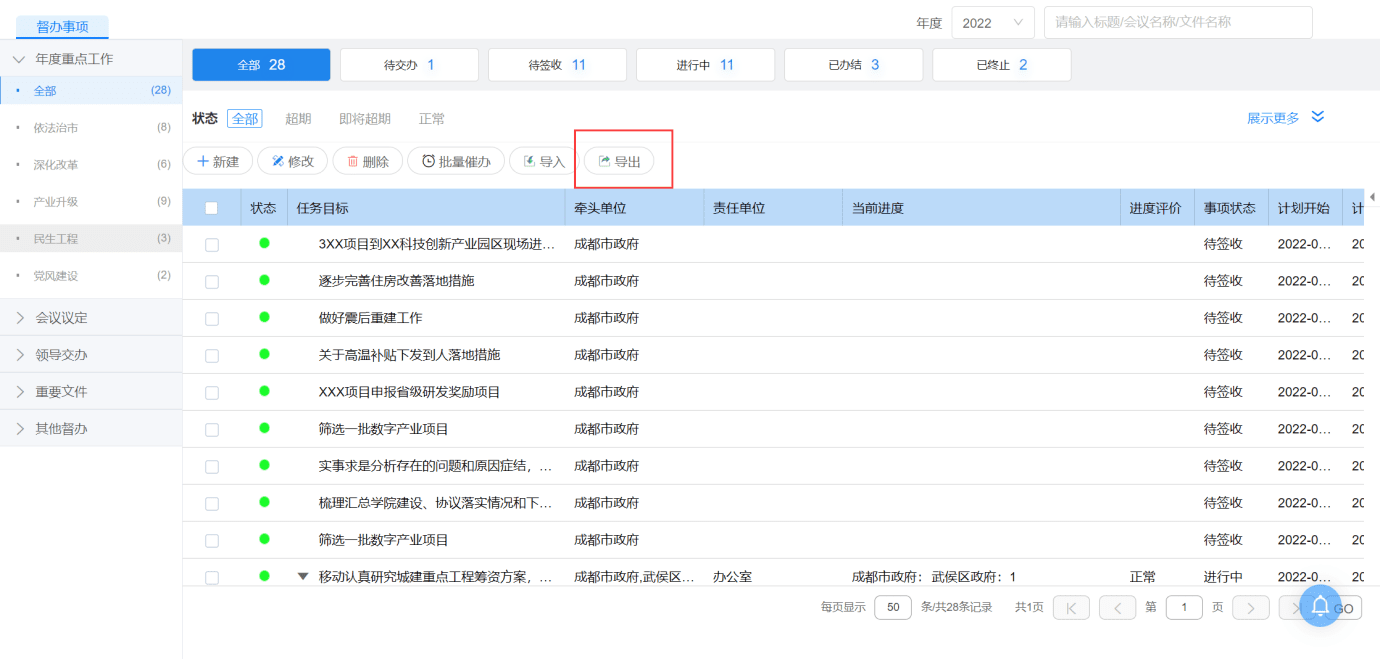Collapse right panel with small arrow

tap(1372, 196)
